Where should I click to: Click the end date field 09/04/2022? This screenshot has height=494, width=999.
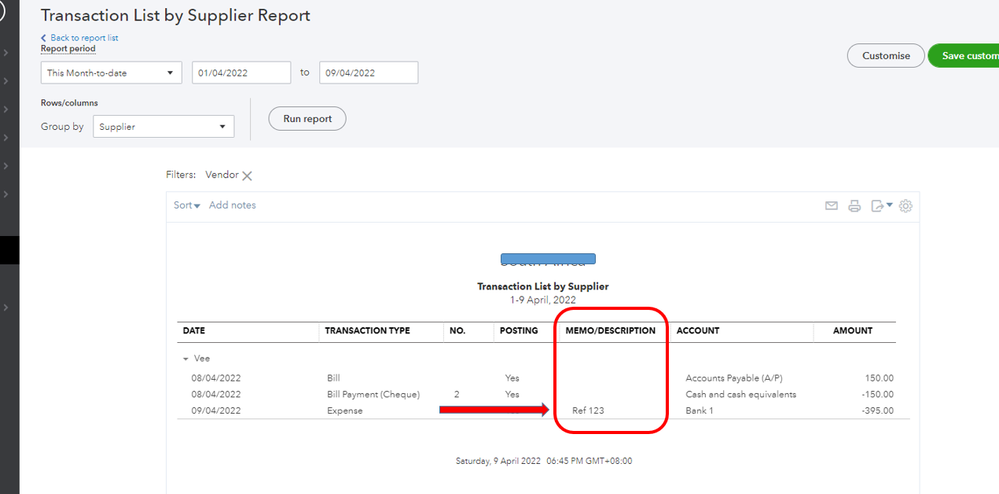[x=368, y=73]
